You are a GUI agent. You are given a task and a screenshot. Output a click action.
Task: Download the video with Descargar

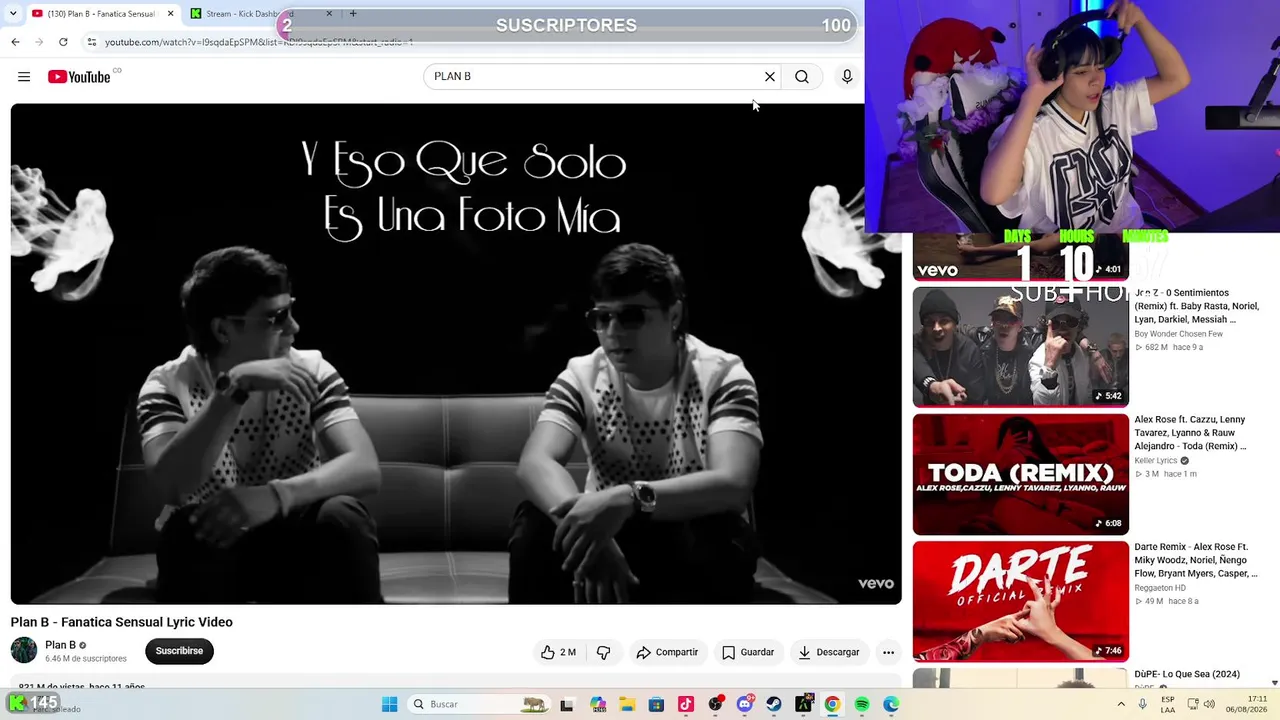click(x=829, y=652)
